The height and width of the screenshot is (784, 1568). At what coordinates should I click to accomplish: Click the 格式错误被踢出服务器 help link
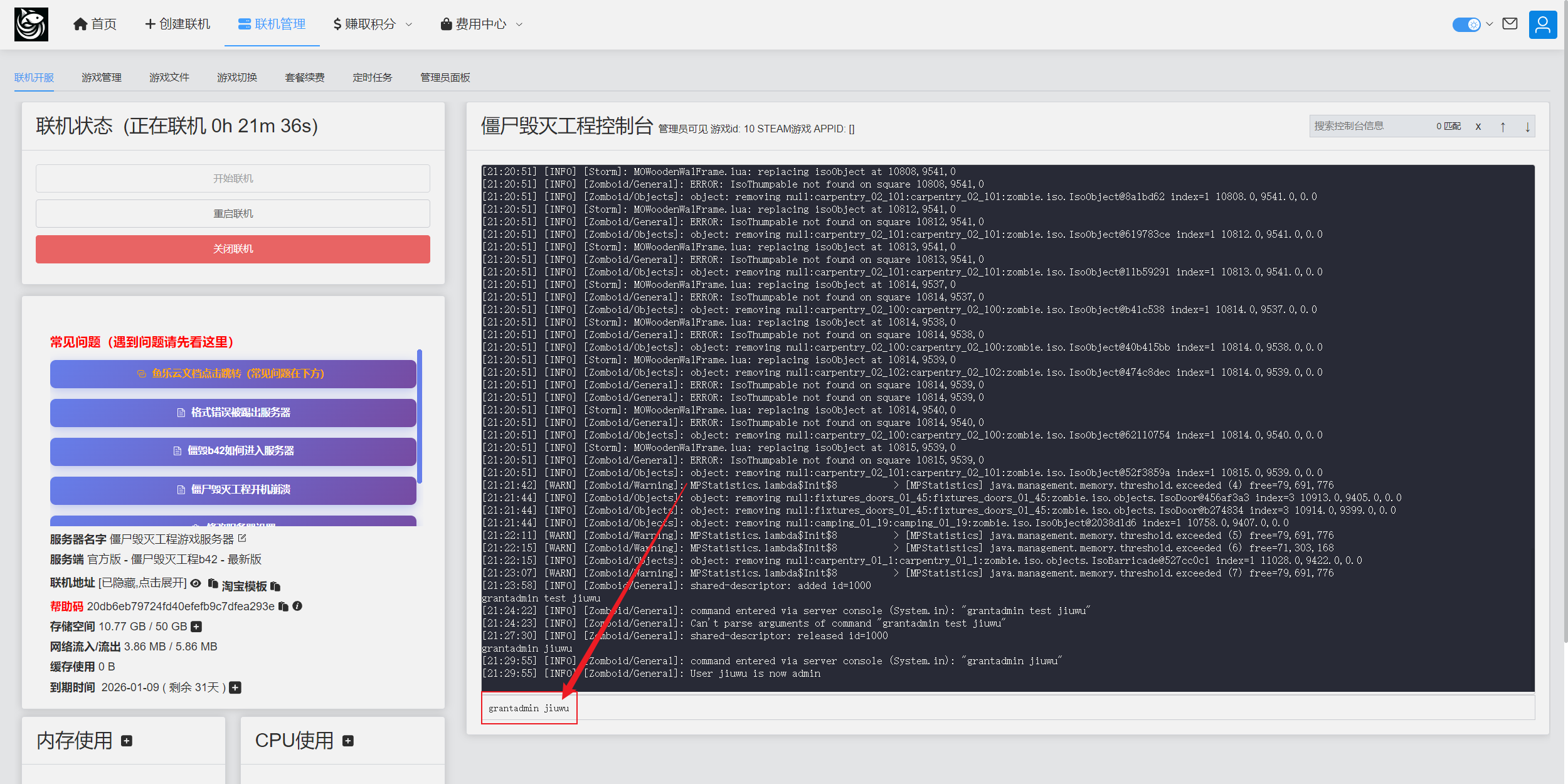tap(233, 413)
